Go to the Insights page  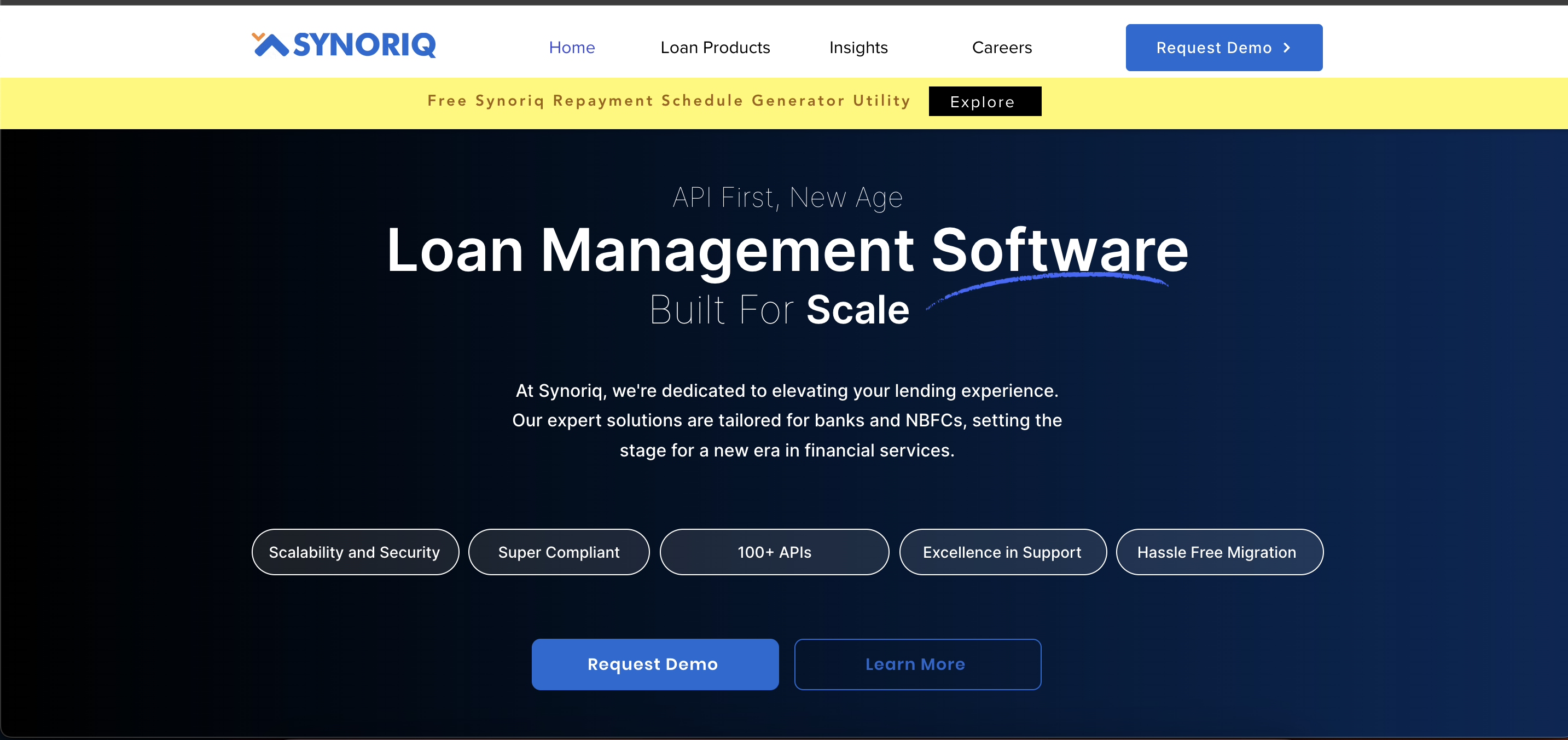click(858, 48)
